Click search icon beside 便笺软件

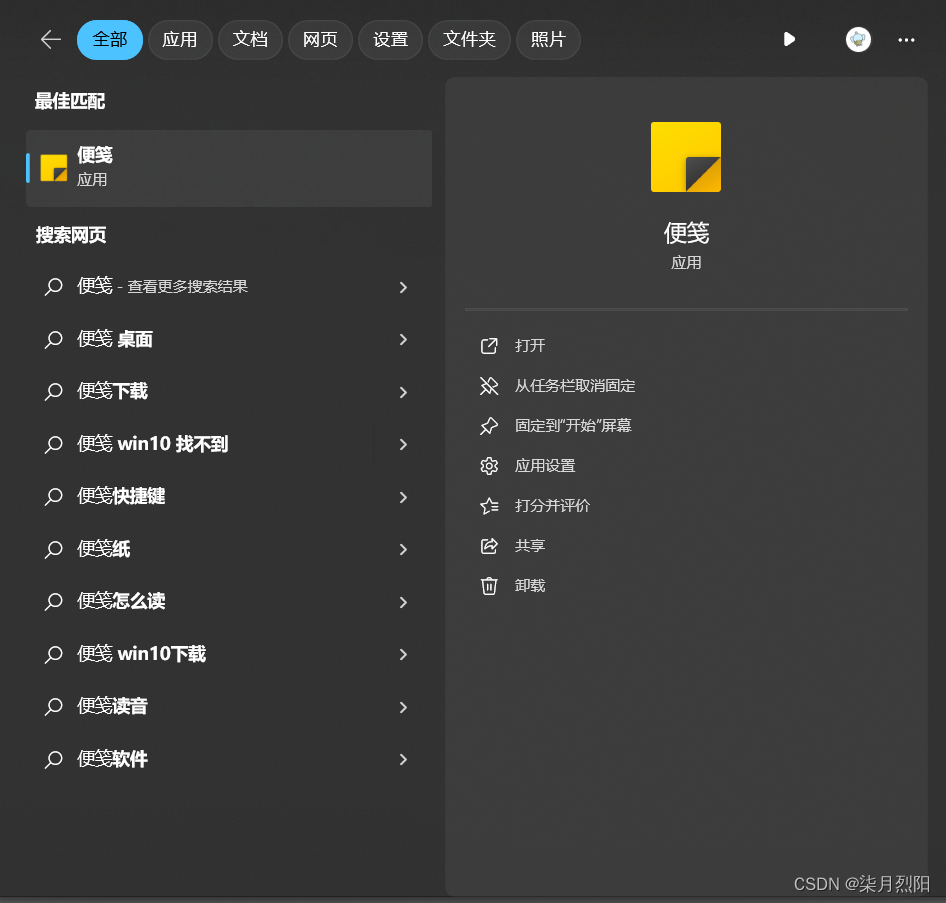pyautogui.click(x=54, y=759)
